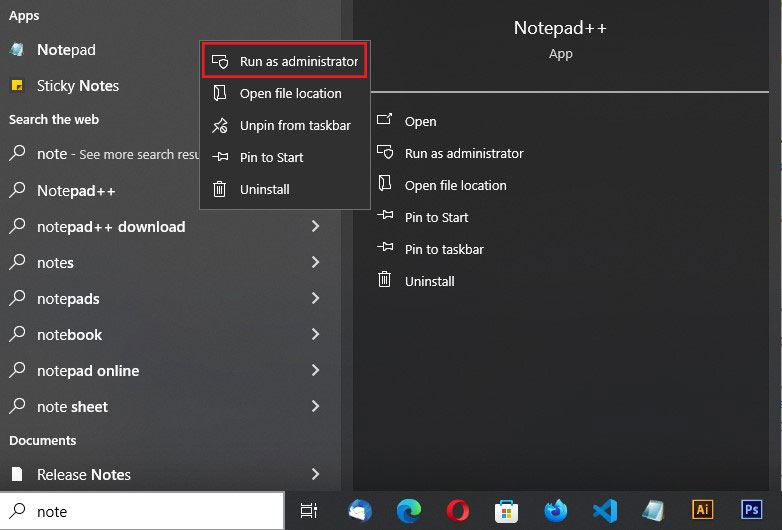
Task: Open Visual Studio Code from the taskbar
Action: (x=604, y=511)
